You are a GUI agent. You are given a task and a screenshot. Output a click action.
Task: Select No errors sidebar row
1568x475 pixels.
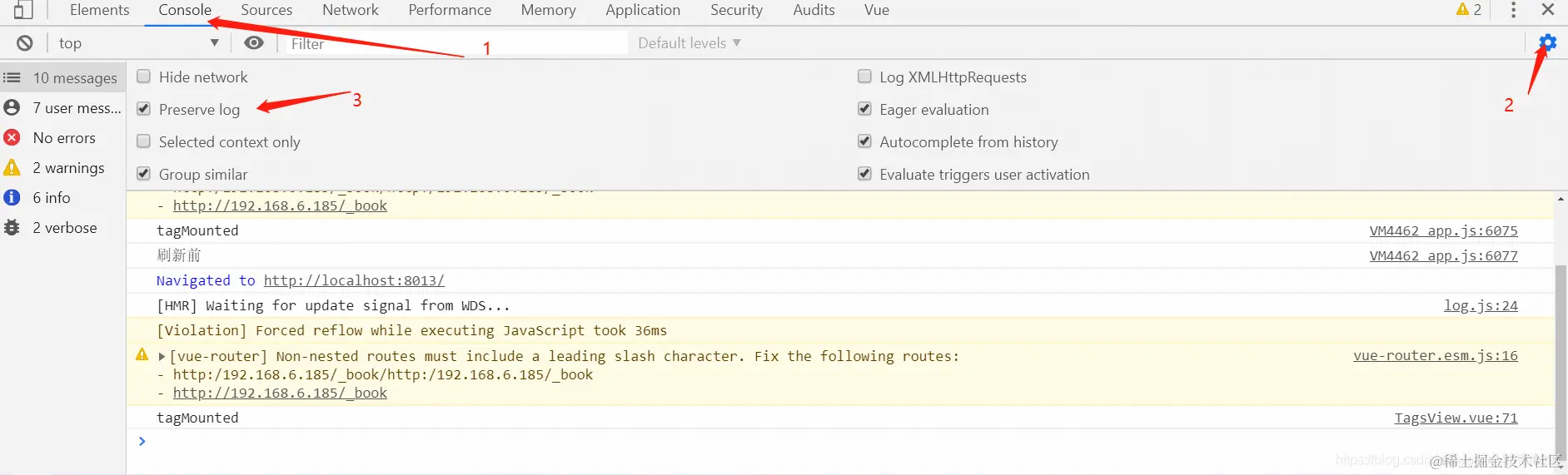(63, 137)
